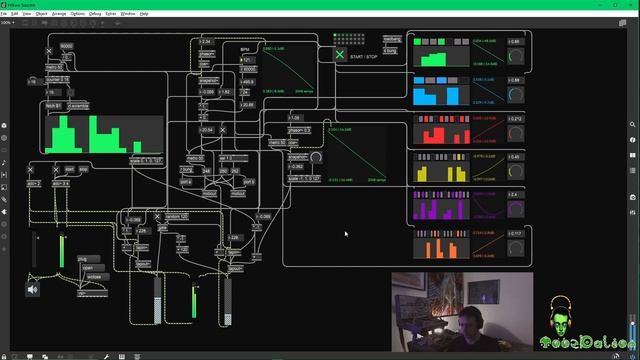640x360 pixels.
Task: Open the list icon in right sidebar
Action: [x=632, y=170]
